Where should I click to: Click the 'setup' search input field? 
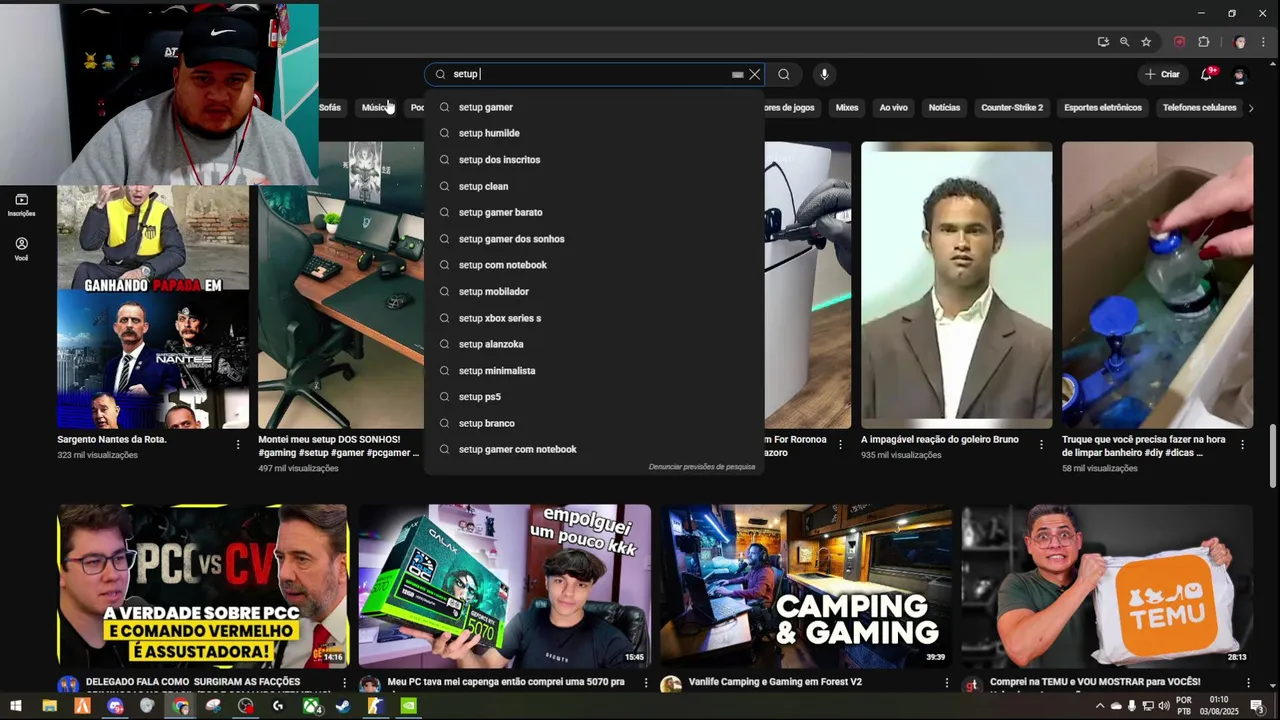pos(590,74)
